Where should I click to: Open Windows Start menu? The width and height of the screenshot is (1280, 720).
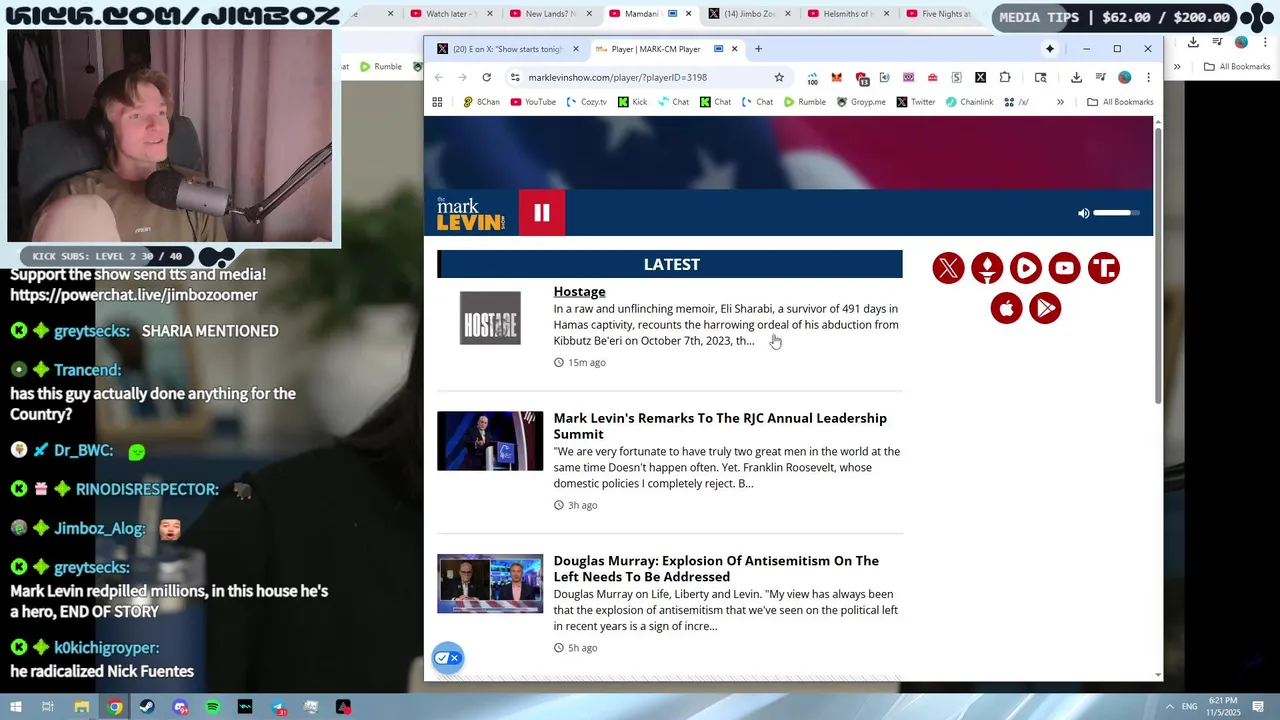pyautogui.click(x=15, y=707)
